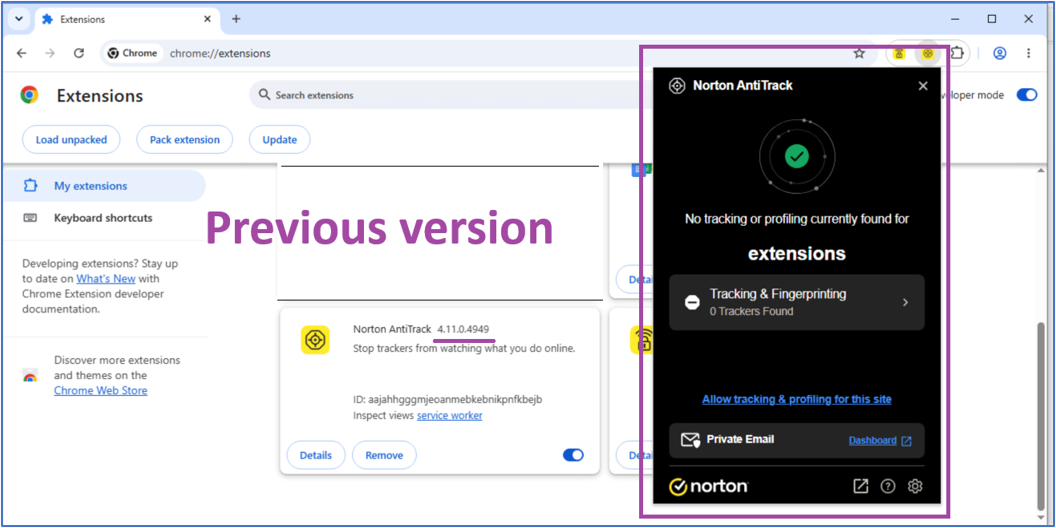Toggle Developer mode switch
This screenshot has width=1056, height=528.
point(1027,95)
